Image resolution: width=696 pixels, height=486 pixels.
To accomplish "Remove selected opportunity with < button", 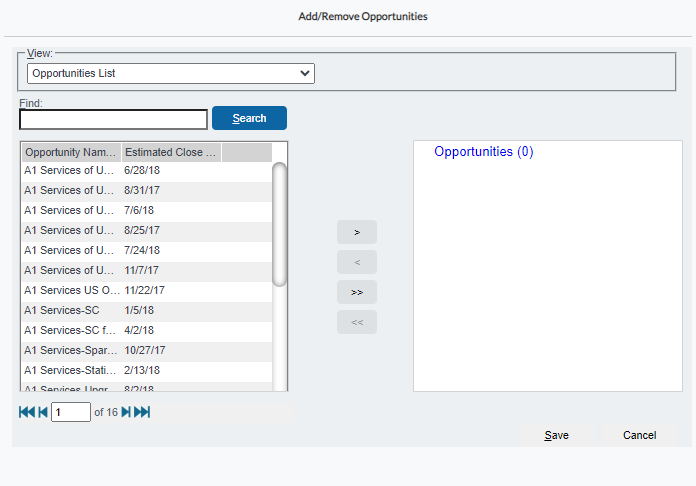I will [357, 262].
